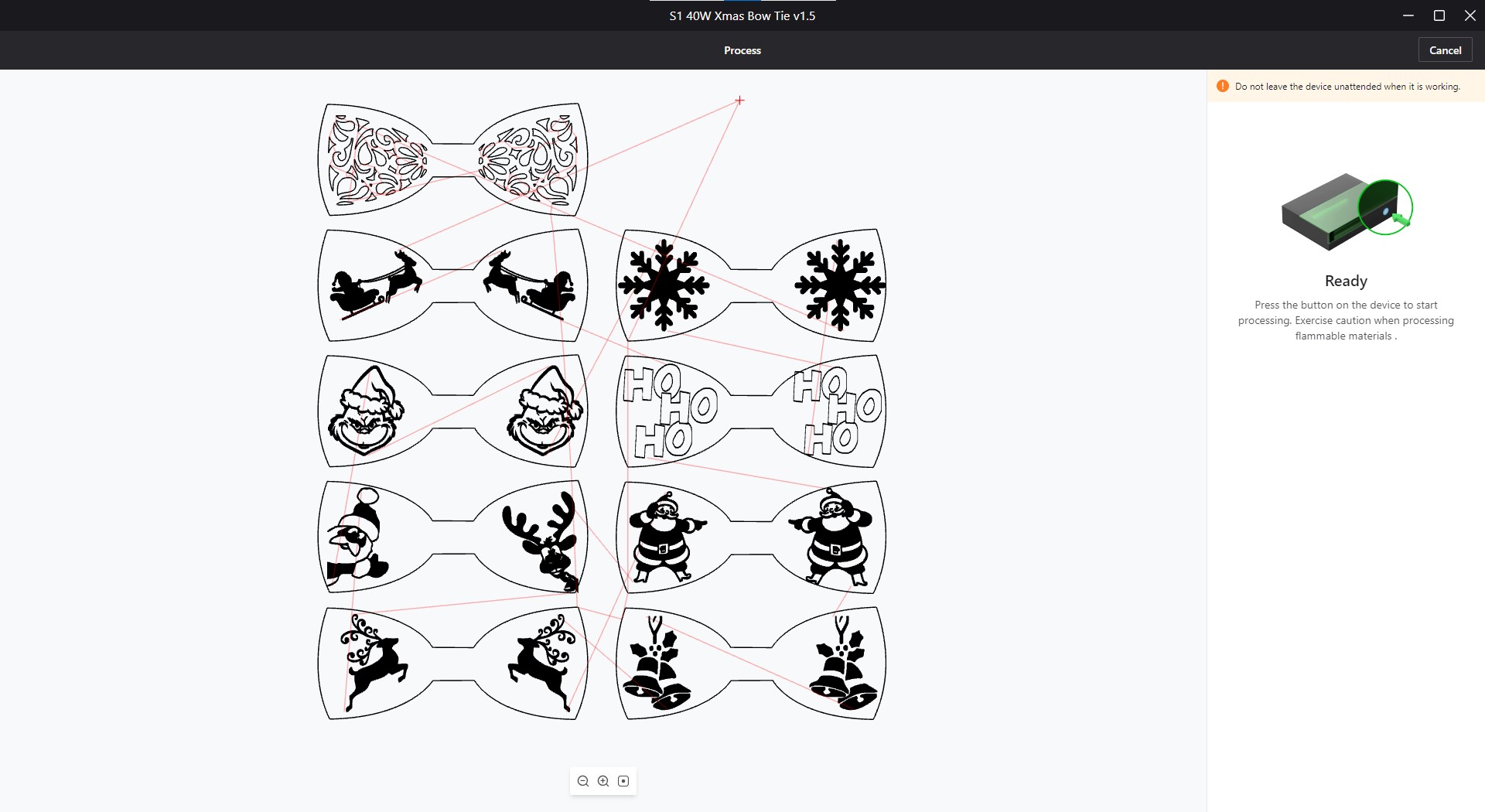The width and height of the screenshot is (1485, 812).
Task: Minimize the application window
Action: click(x=1408, y=15)
